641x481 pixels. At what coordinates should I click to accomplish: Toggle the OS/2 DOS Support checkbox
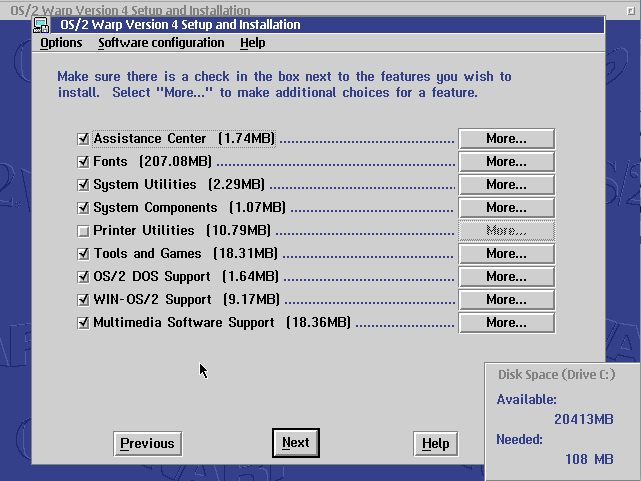coord(83,277)
